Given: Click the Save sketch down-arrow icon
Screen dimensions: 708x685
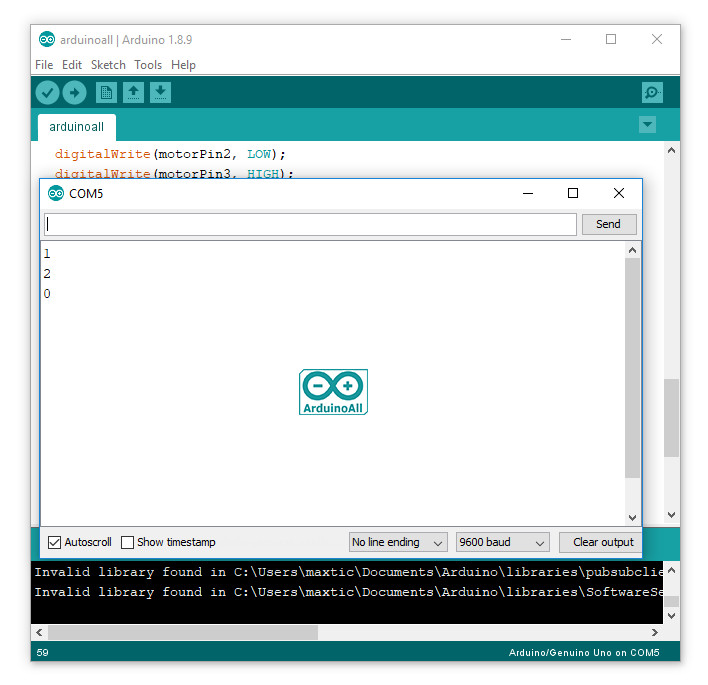Looking at the screenshot, I should (160, 93).
